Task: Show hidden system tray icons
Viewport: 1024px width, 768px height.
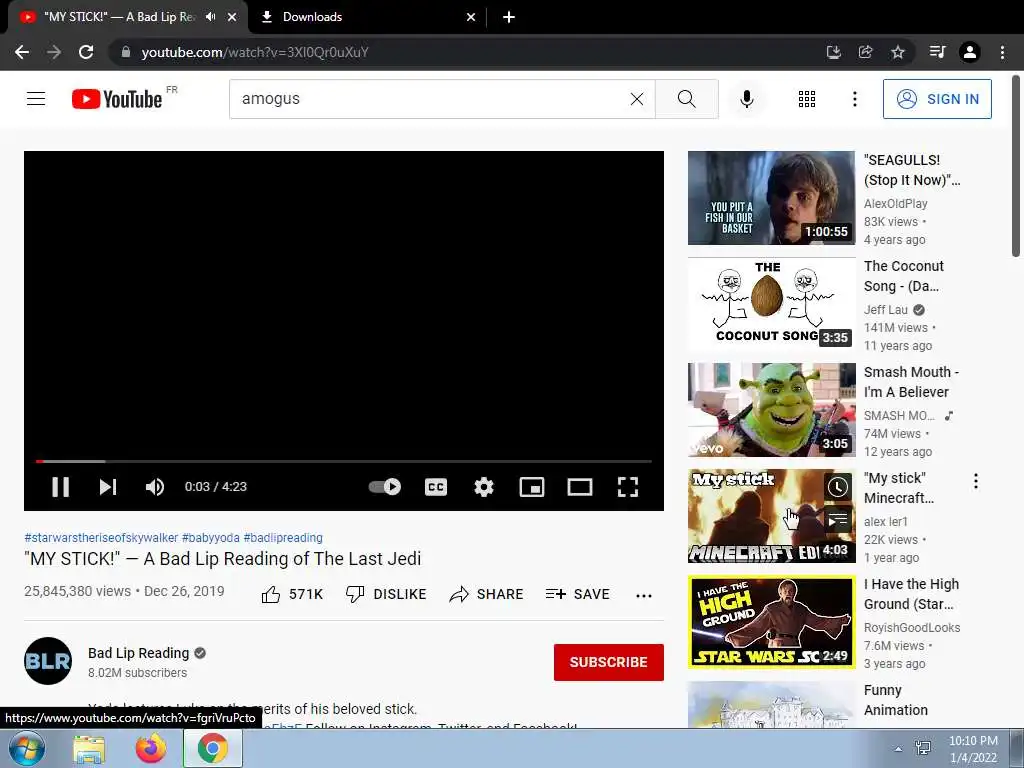Action: click(x=898, y=749)
